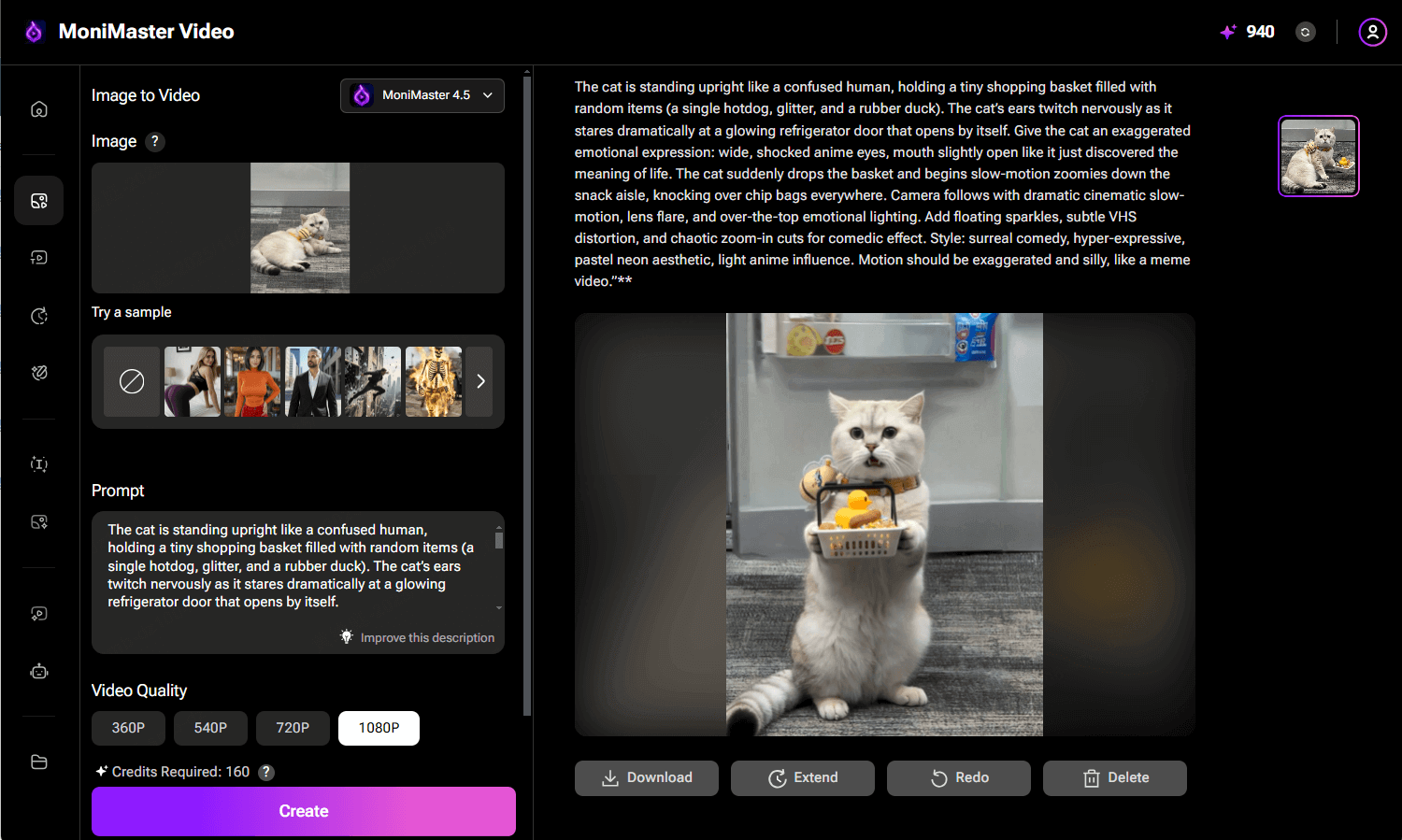This screenshot has height=840, width=1402.
Task: Download the generated cat video
Action: [x=646, y=777]
